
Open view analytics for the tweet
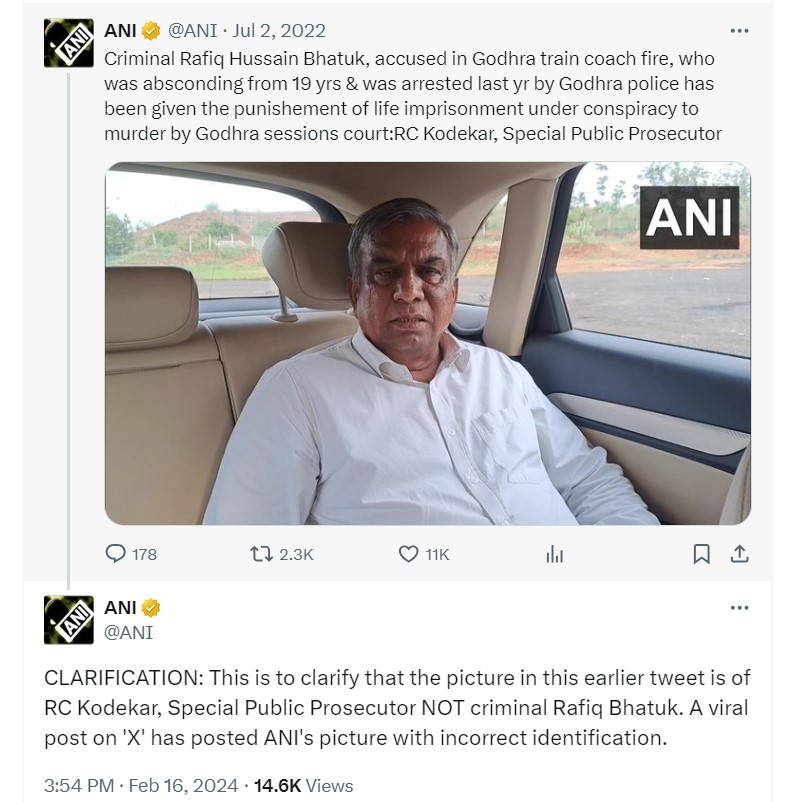tap(553, 554)
